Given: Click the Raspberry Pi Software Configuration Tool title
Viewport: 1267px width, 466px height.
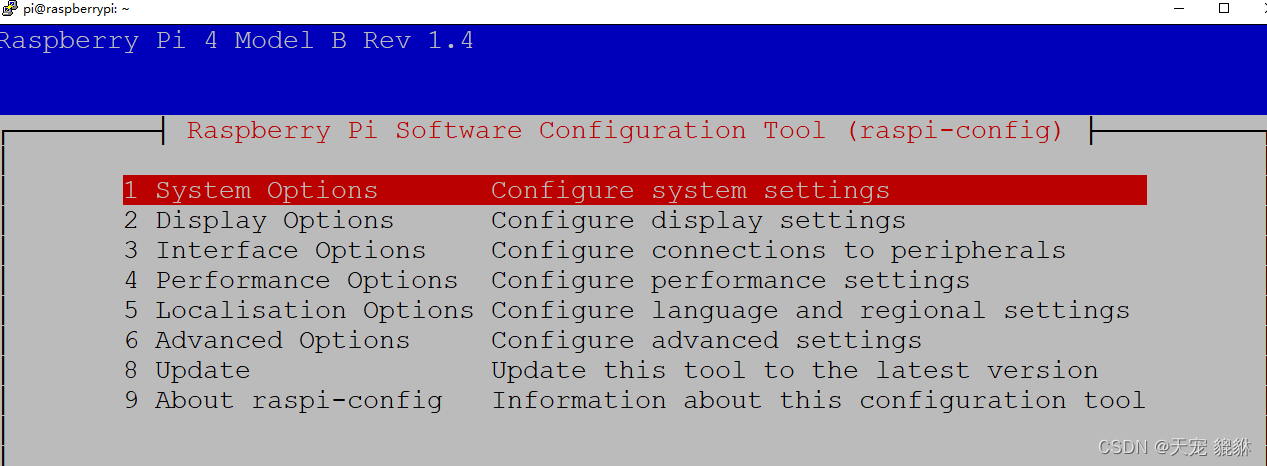Looking at the screenshot, I should coord(625,131).
